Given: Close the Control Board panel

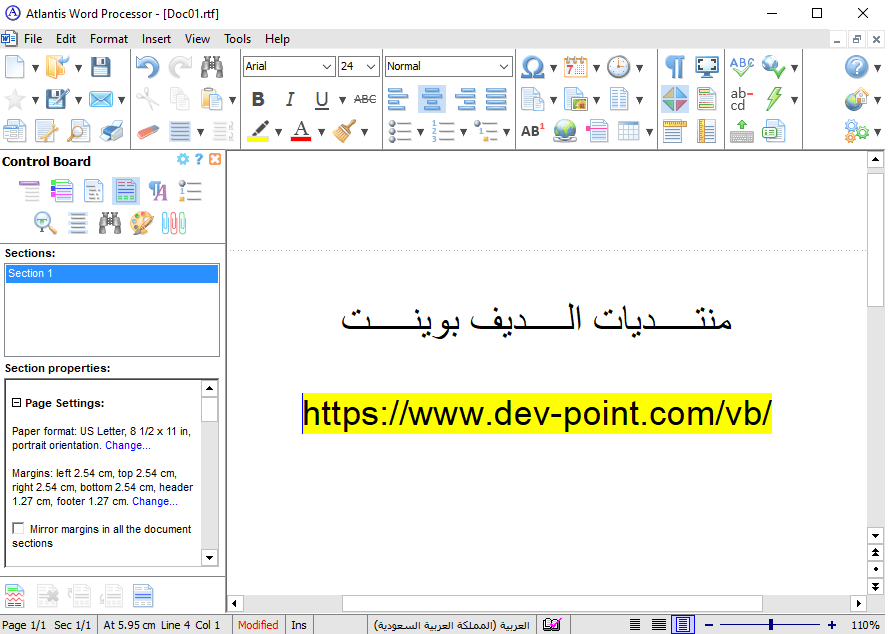Looking at the screenshot, I should tap(215, 160).
